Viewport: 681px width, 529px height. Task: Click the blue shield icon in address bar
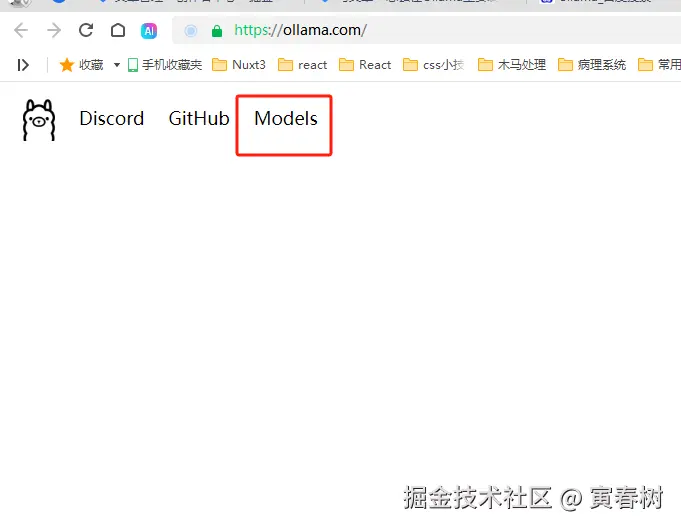click(x=191, y=31)
